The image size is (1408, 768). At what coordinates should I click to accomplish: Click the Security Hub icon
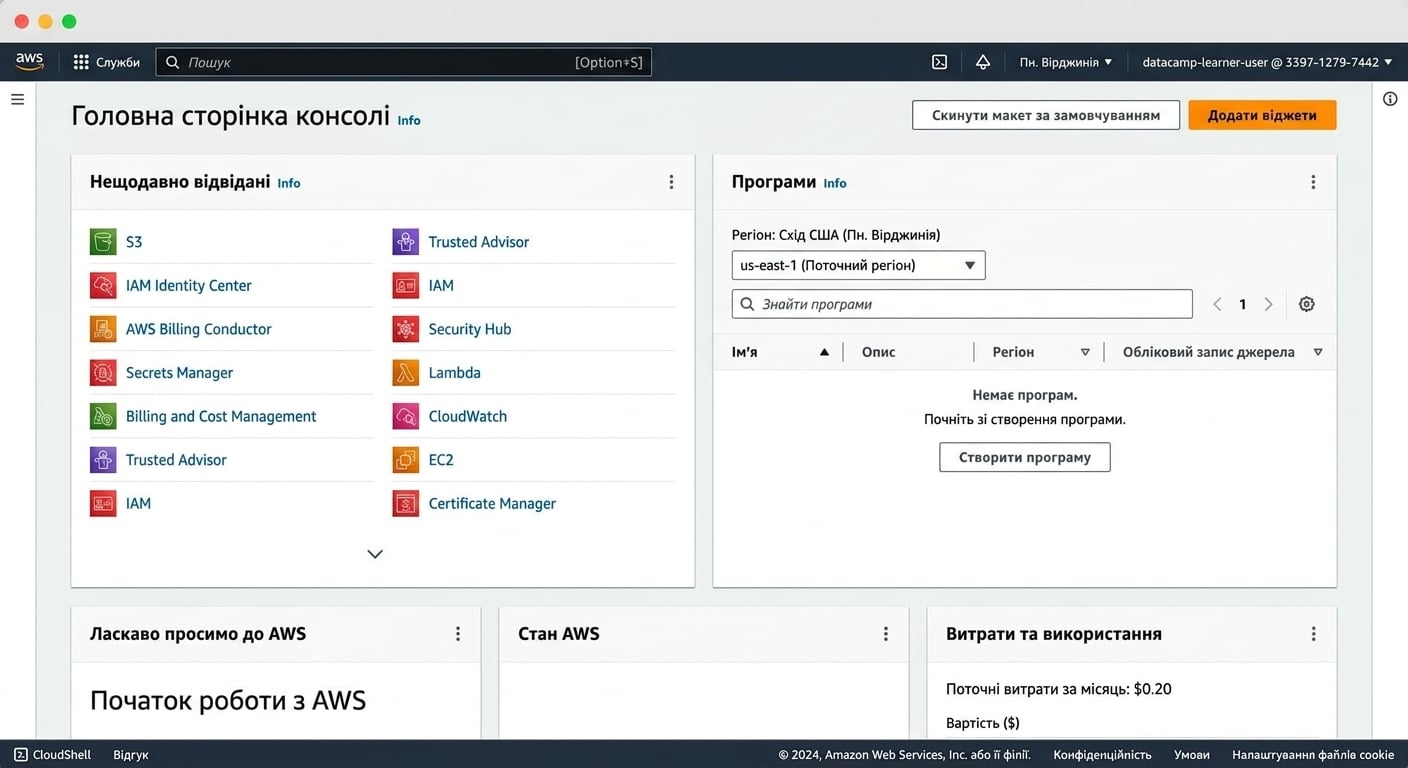[405, 329]
